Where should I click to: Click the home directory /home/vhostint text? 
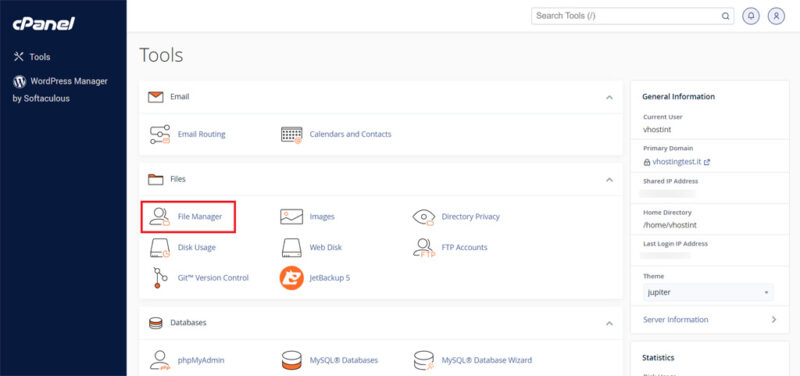point(670,225)
